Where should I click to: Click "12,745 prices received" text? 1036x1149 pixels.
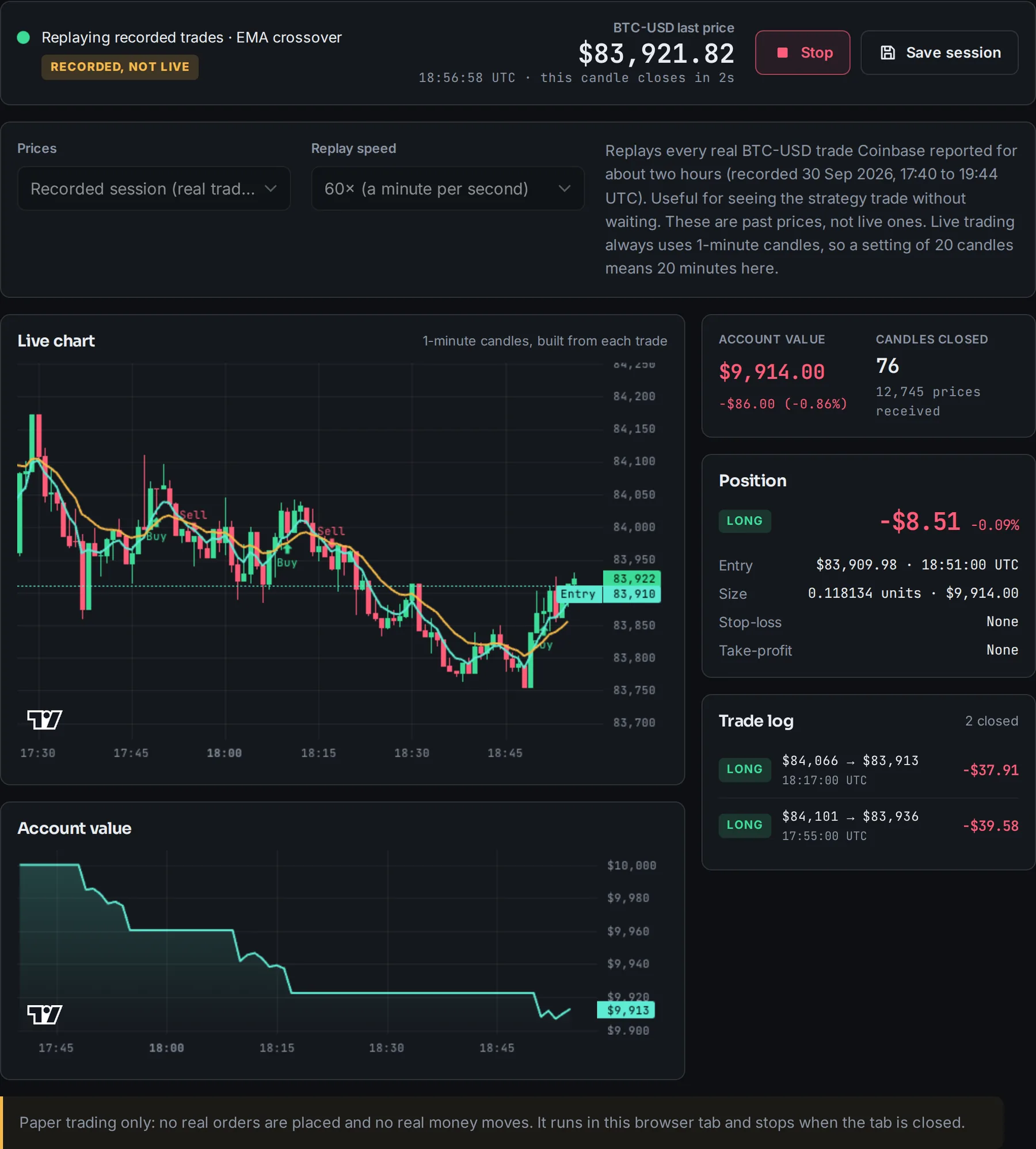pos(928,401)
